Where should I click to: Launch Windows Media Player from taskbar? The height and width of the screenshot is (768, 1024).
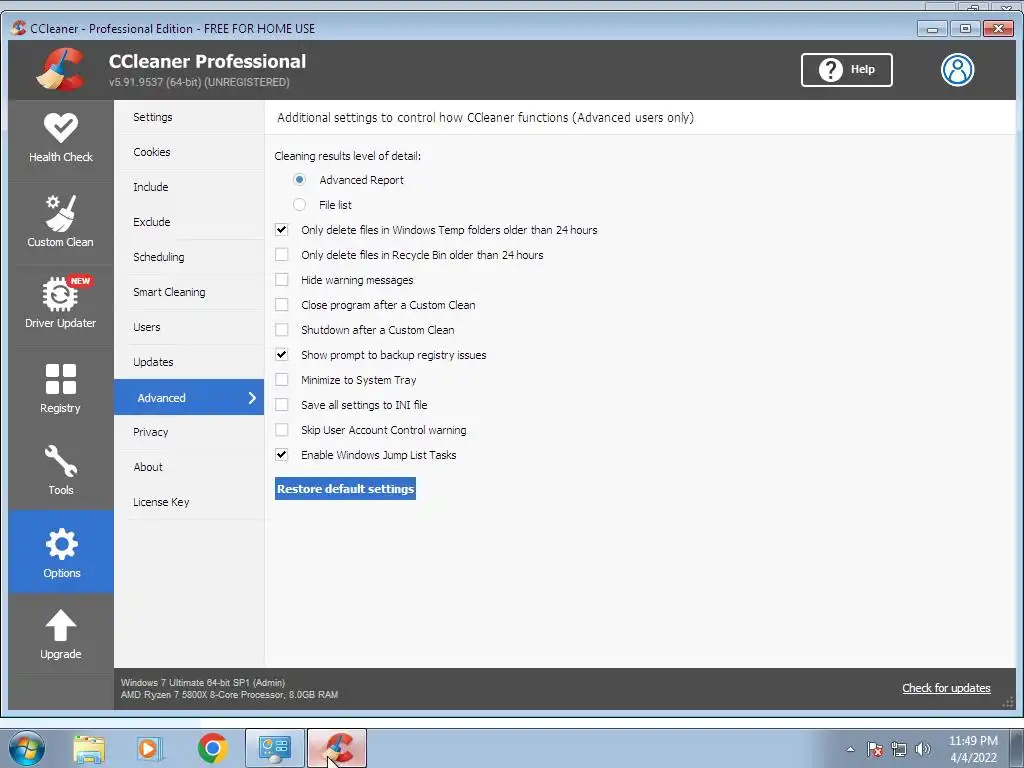click(x=150, y=748)
